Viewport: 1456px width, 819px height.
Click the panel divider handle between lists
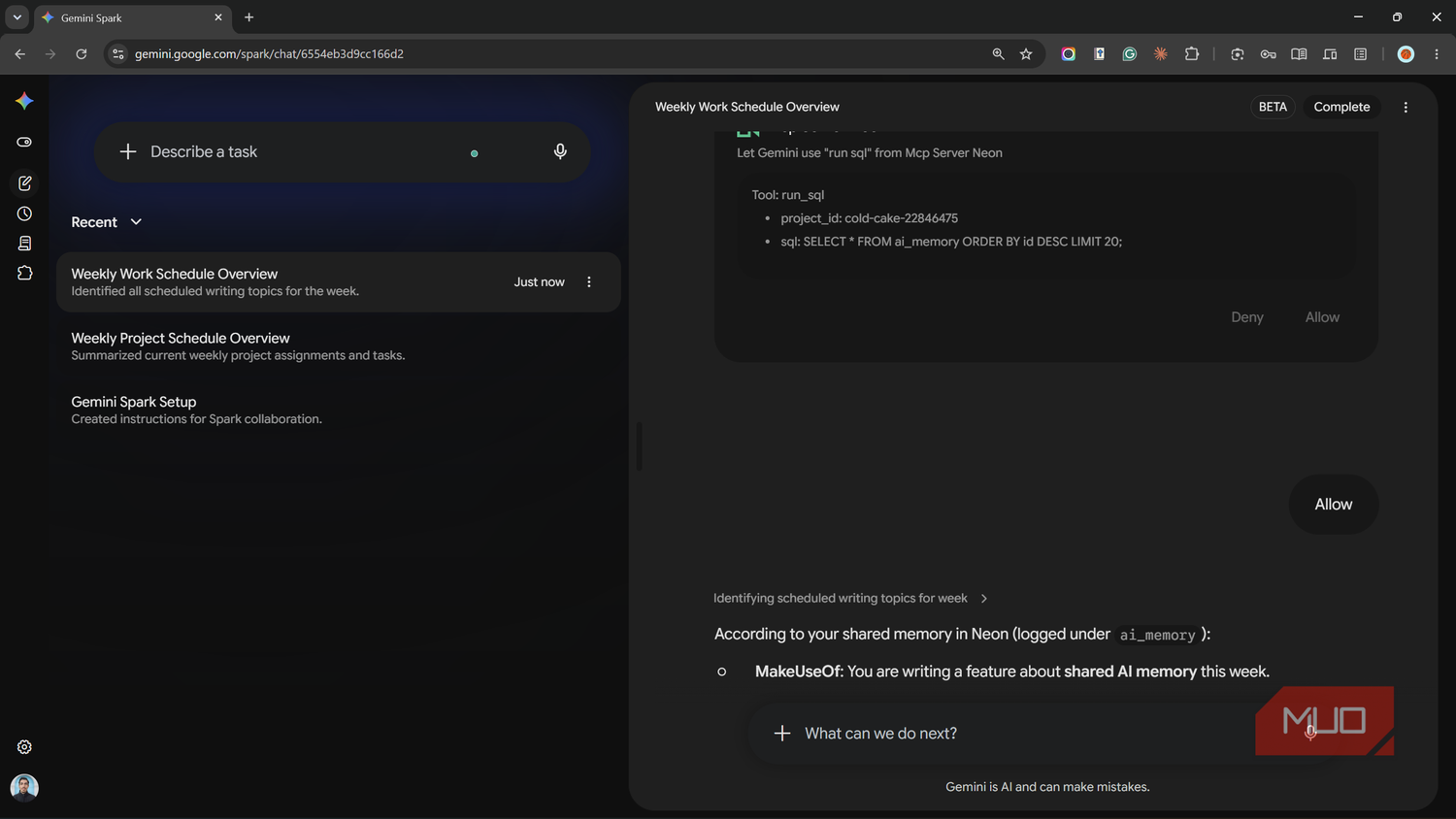(x=639, y=446)
